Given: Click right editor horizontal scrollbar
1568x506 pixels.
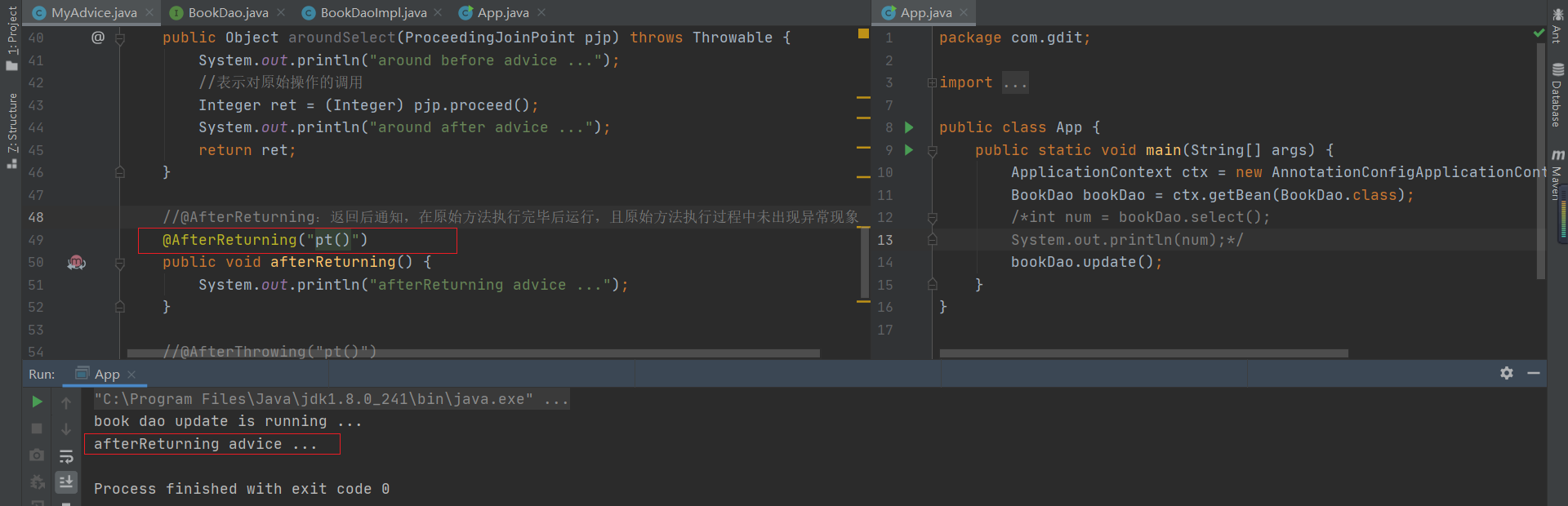Looking at the screenshot, I should [1143, 353].
